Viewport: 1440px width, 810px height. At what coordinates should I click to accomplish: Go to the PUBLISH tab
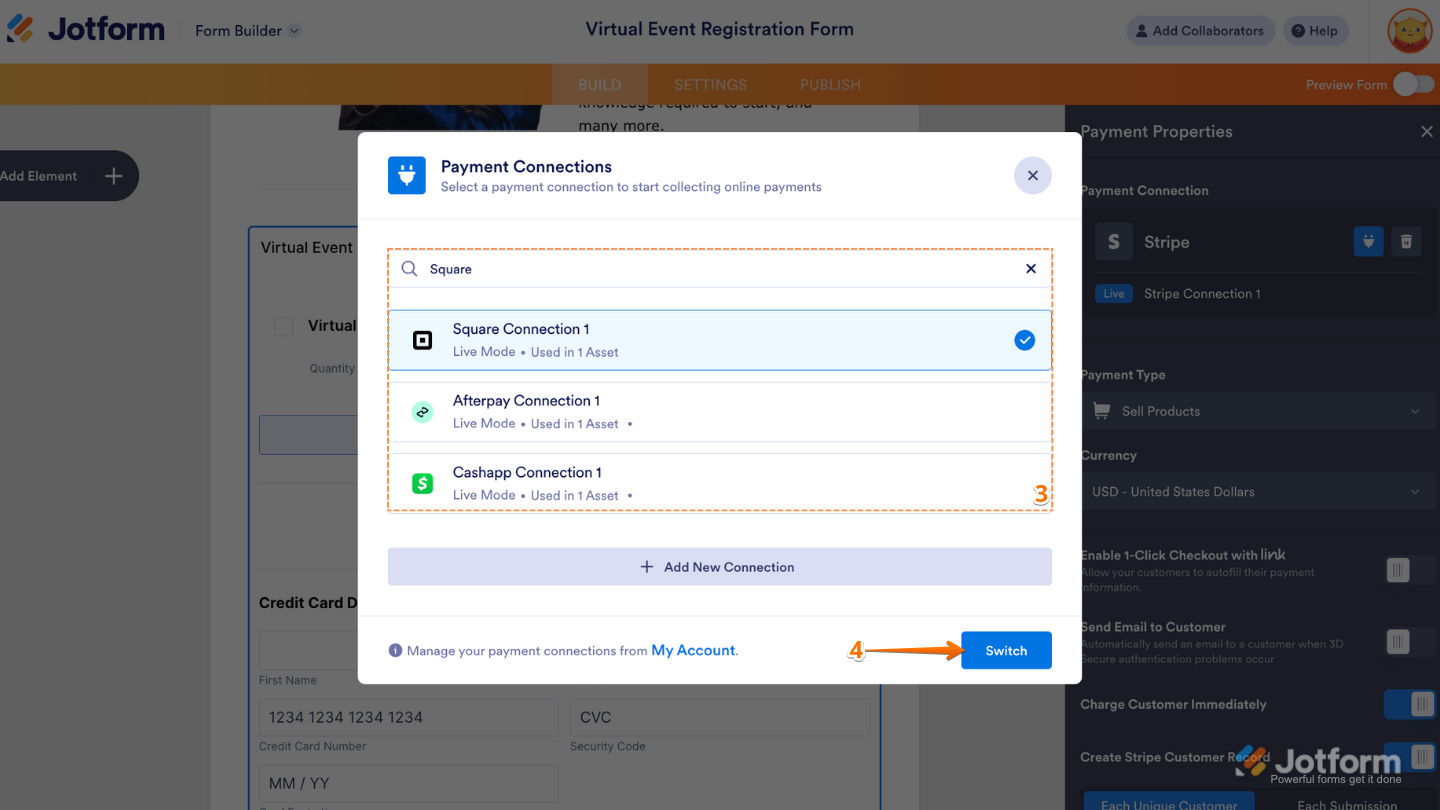tap(830, 85)
